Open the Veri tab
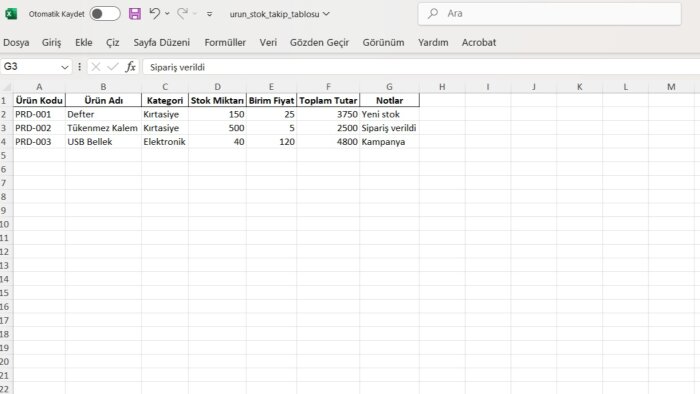 [268, 42]
